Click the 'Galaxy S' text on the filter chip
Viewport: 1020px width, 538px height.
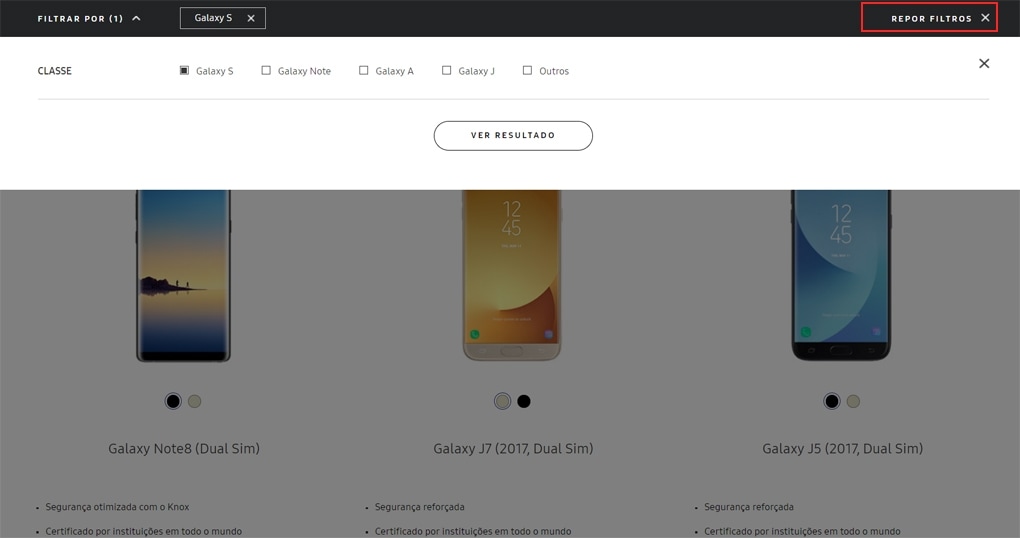point(213,18)
